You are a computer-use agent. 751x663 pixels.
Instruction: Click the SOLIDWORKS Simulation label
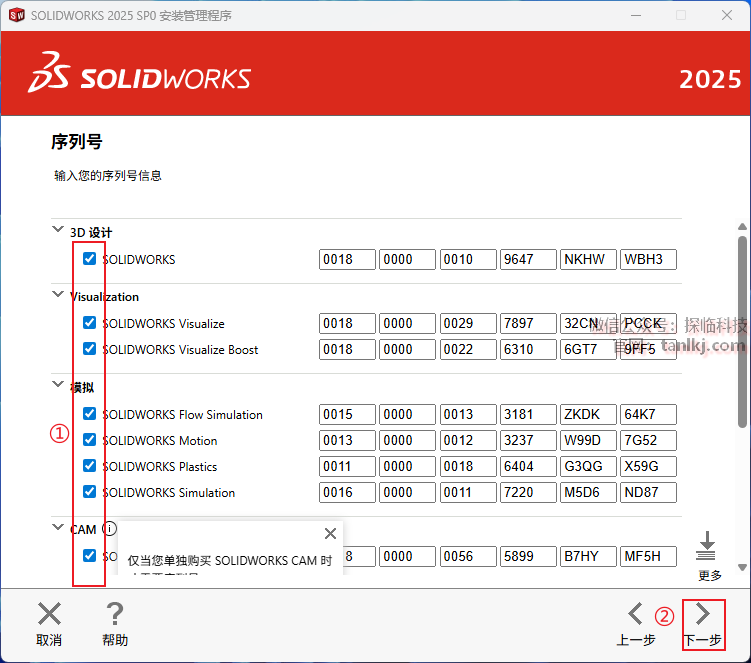tap(168, 492)
